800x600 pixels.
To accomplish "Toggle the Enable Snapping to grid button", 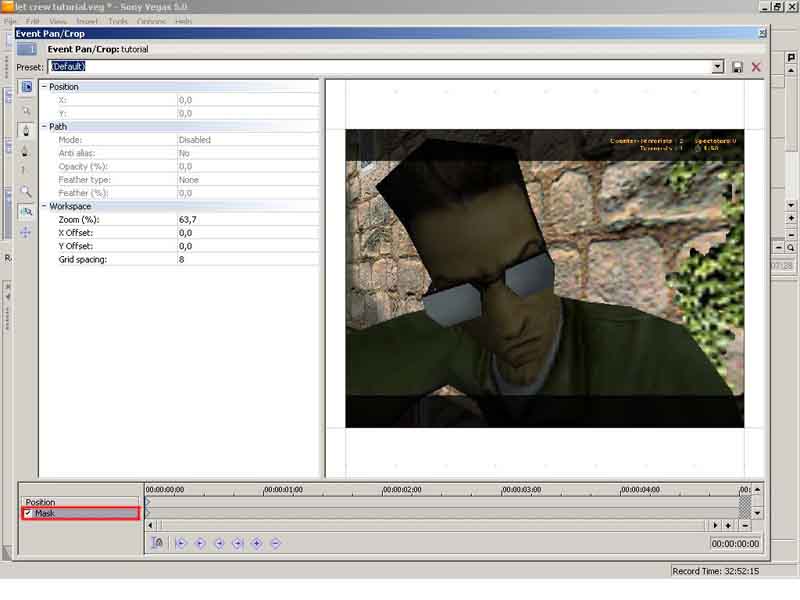I will pyautogui.click(x=26, y=211).
